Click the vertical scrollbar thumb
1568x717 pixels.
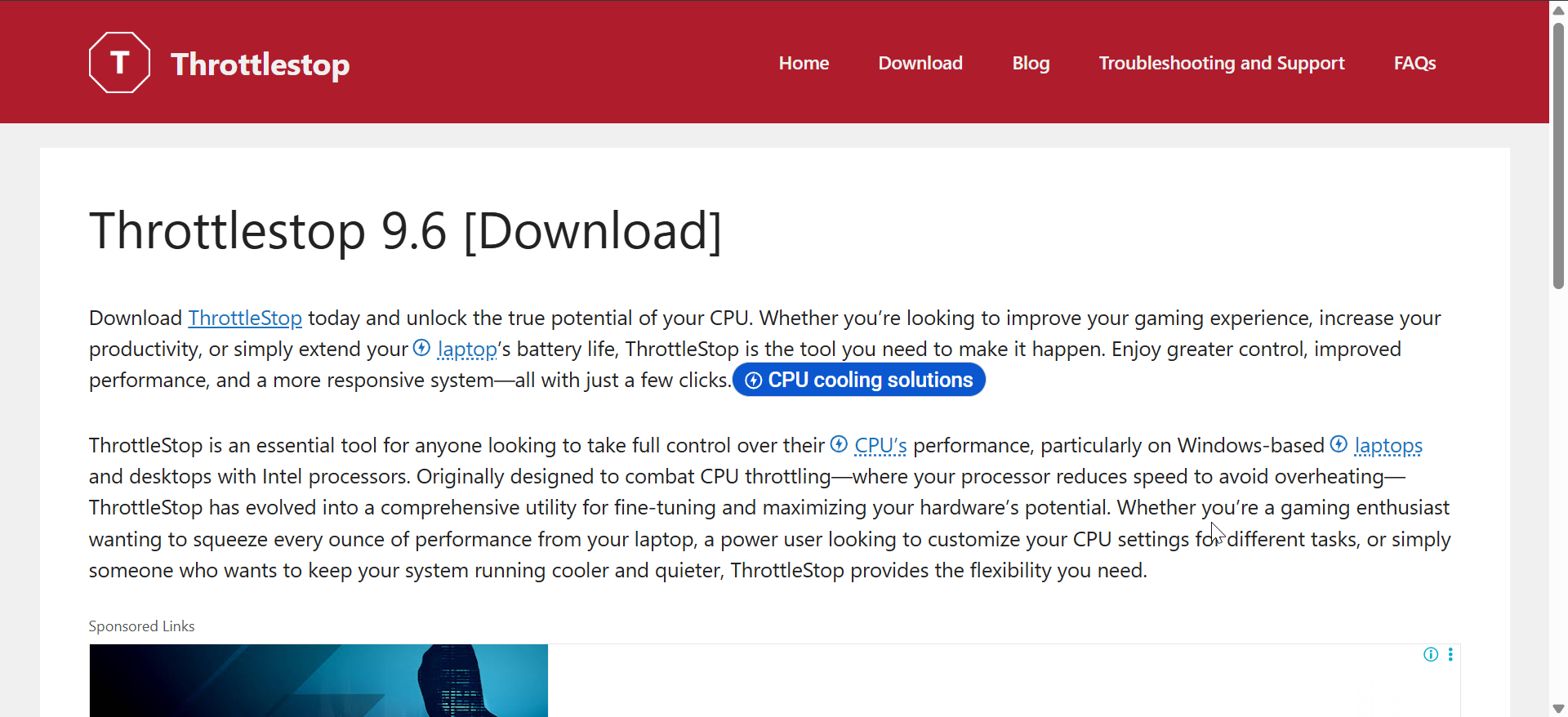1558,155
